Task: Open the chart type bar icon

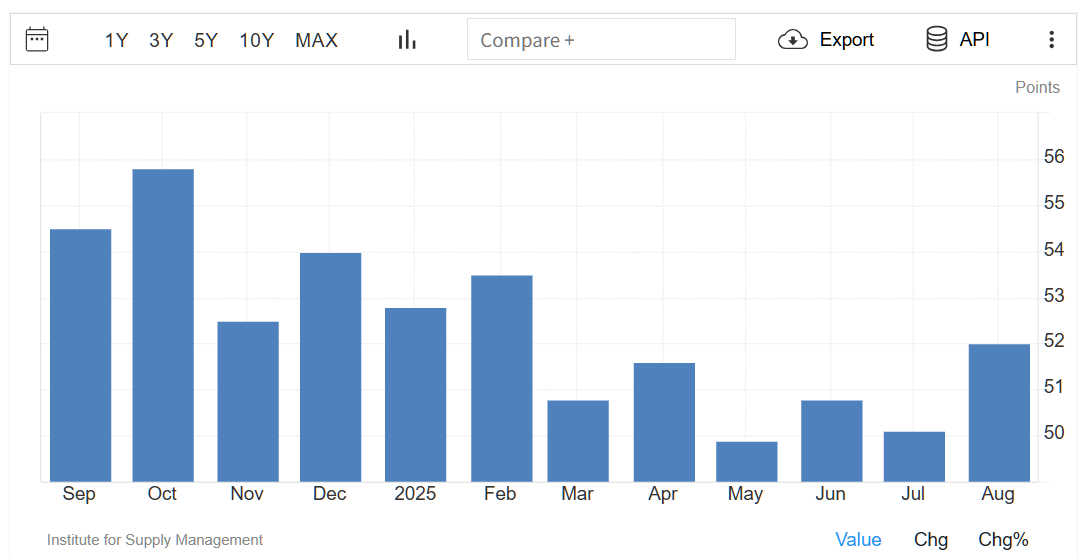Action: [407, 40]
